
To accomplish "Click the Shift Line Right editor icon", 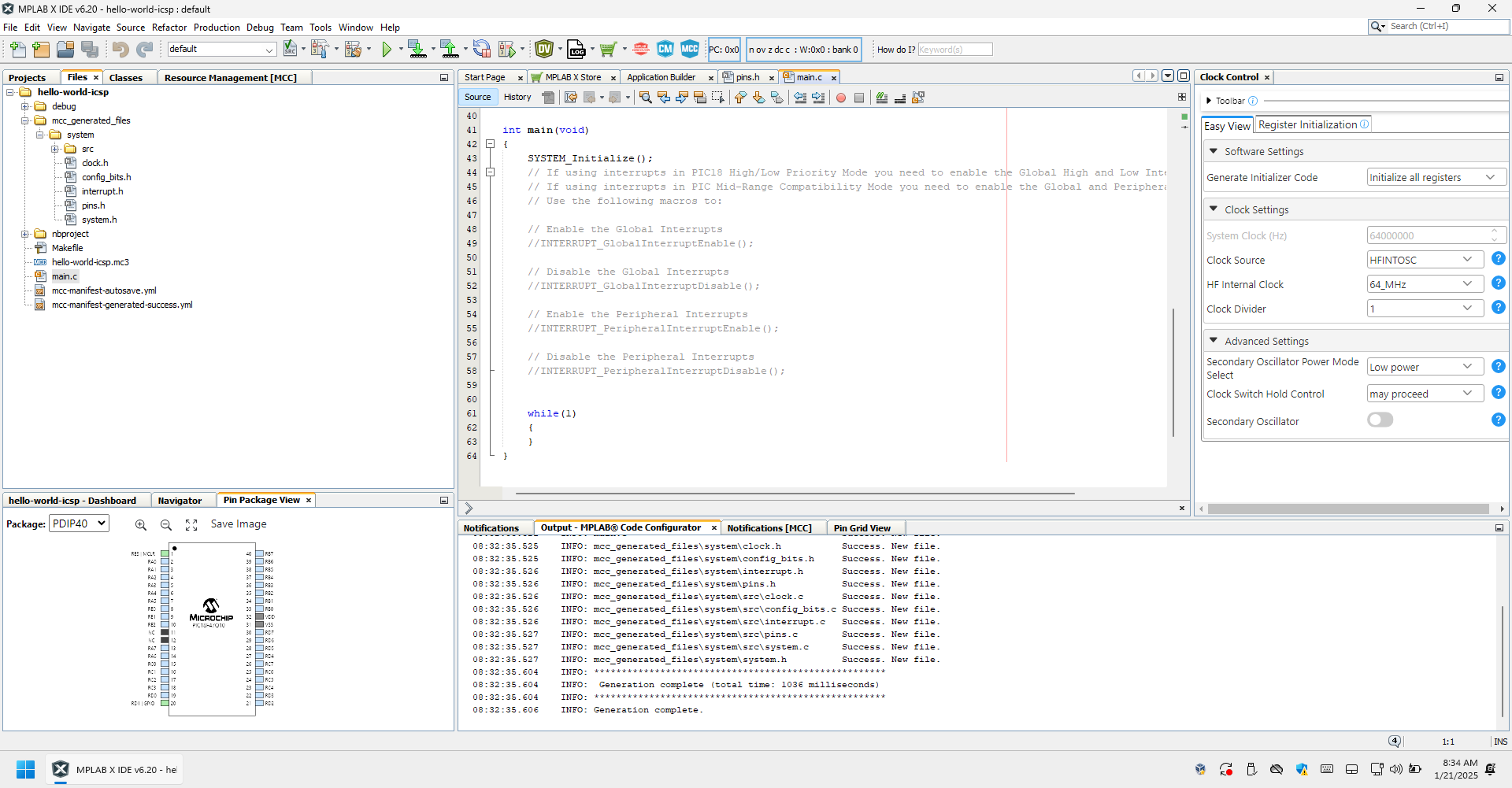I will (x=818, y=98).
